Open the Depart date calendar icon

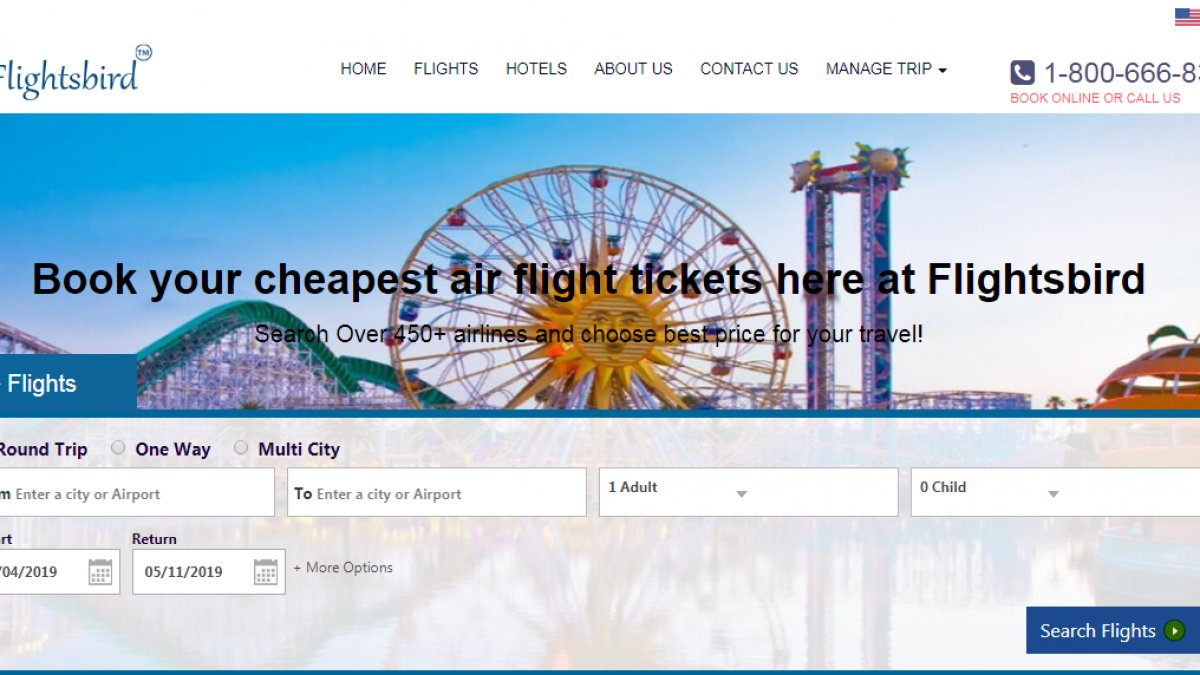(x=100, y=572)
